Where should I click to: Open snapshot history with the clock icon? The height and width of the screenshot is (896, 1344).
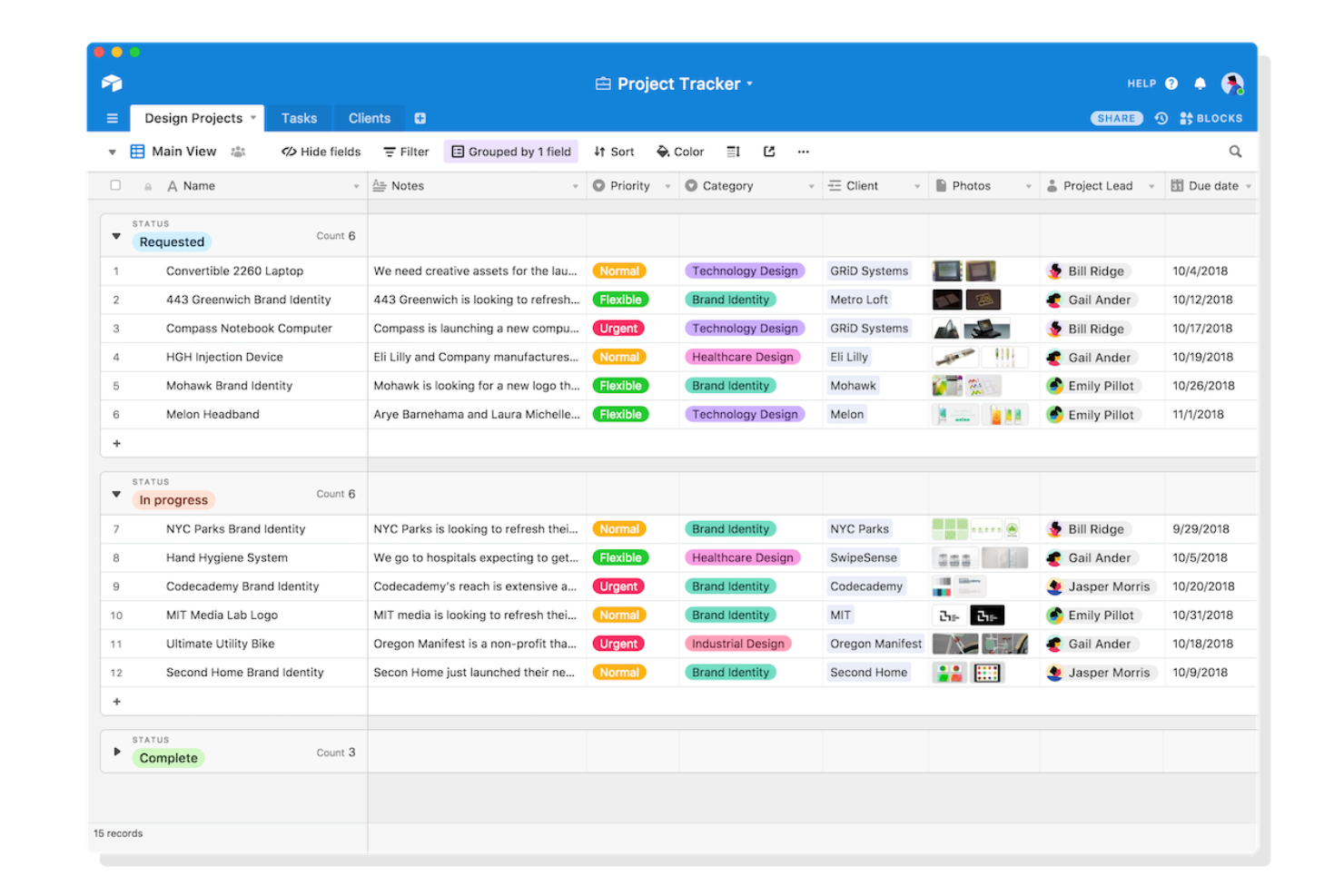pyautogui.click(x=1161, y=118)
